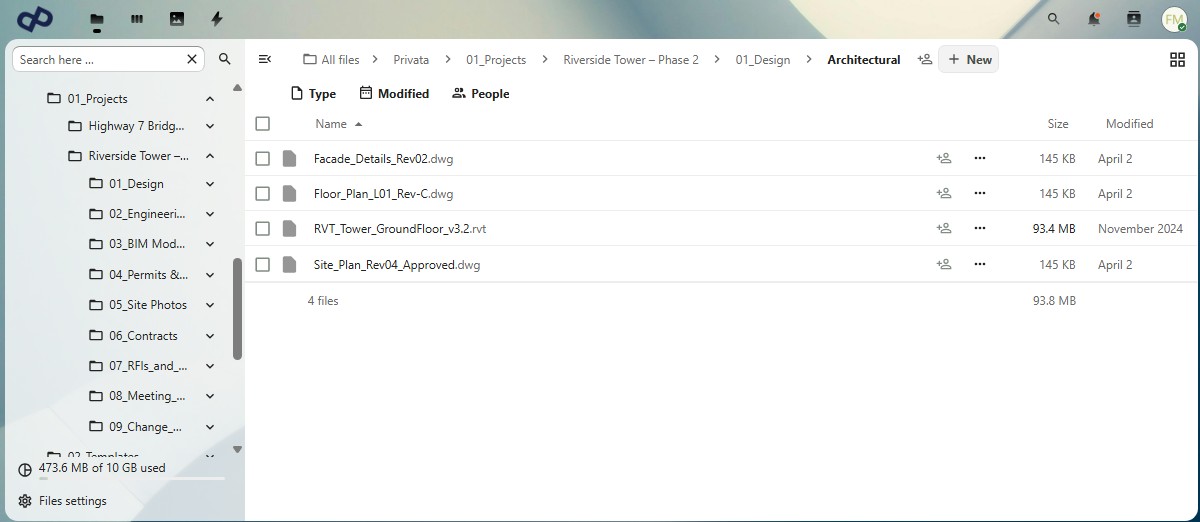Expand the 01_Design tree chevron

[x=210, y=184]
